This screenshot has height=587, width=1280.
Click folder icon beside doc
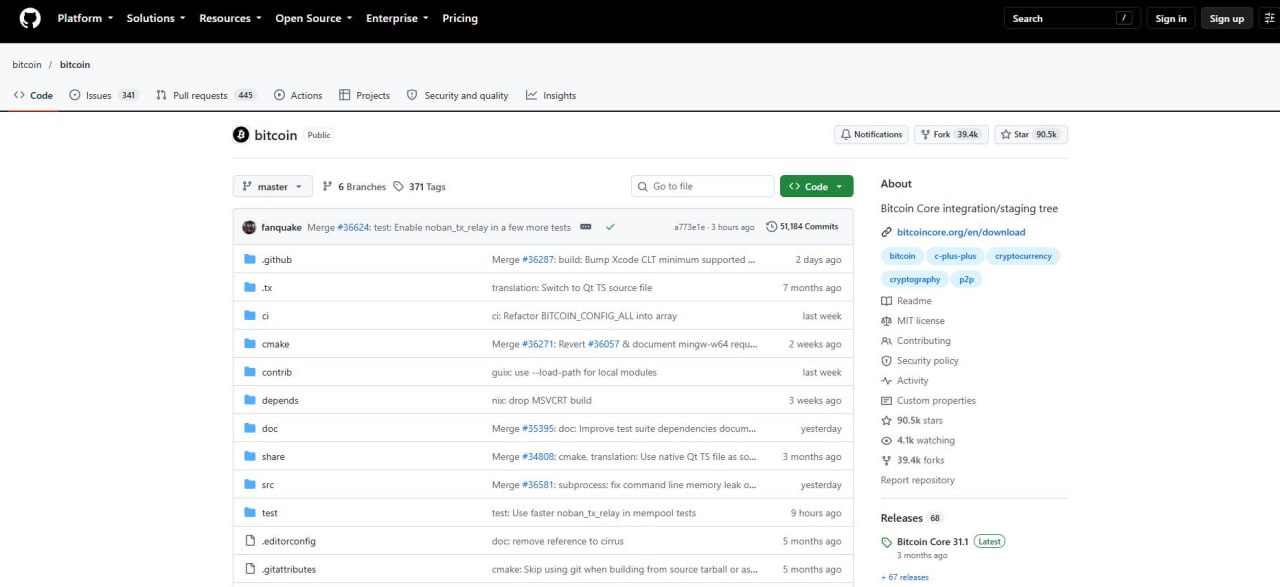(250, 428)
